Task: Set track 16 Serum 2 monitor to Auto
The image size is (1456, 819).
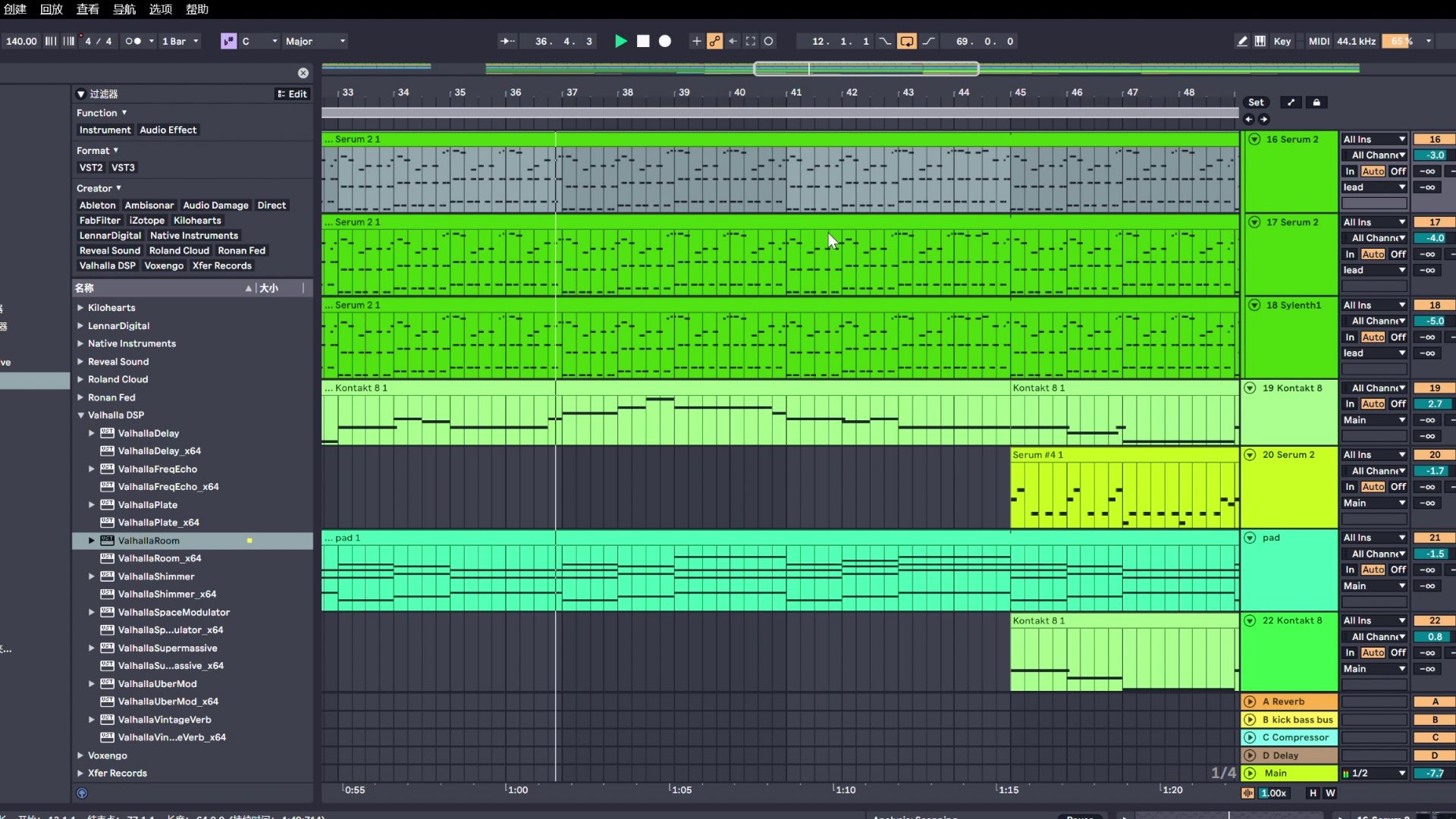Action: 1373,171
